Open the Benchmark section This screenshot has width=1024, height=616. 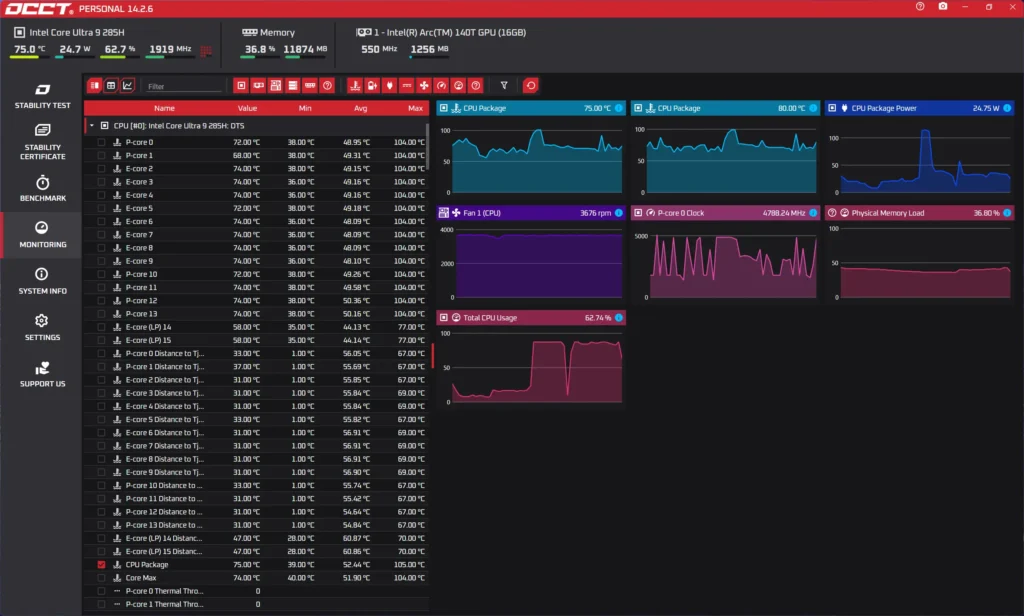coord(42,188)
